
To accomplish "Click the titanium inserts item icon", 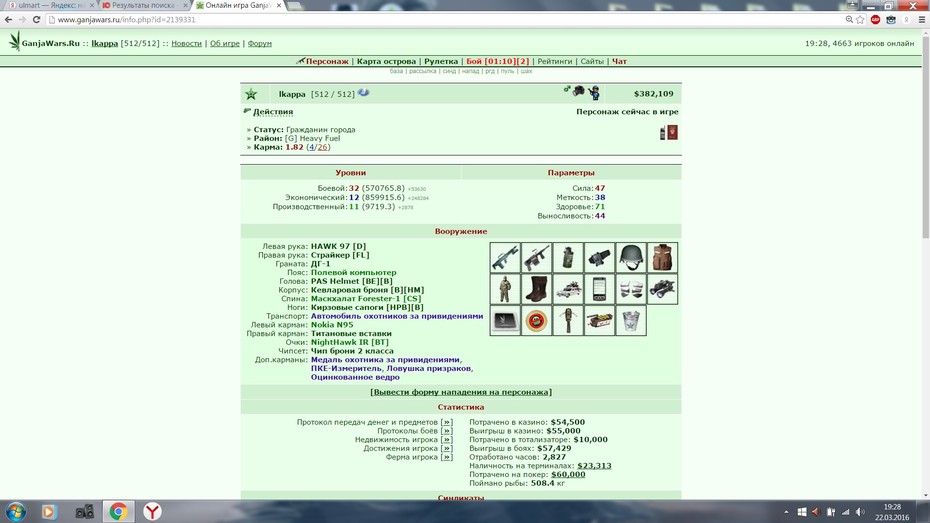I will pyautogui.click(x=630, y=289).
